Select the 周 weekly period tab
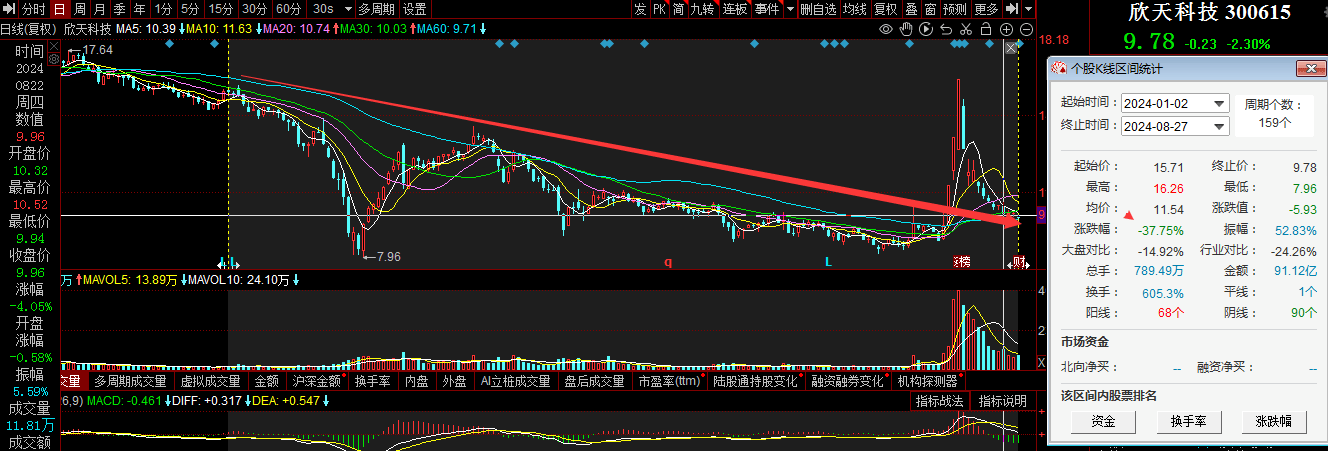The height and width of the screenshot is (451, 1328). tap(78, 9)
